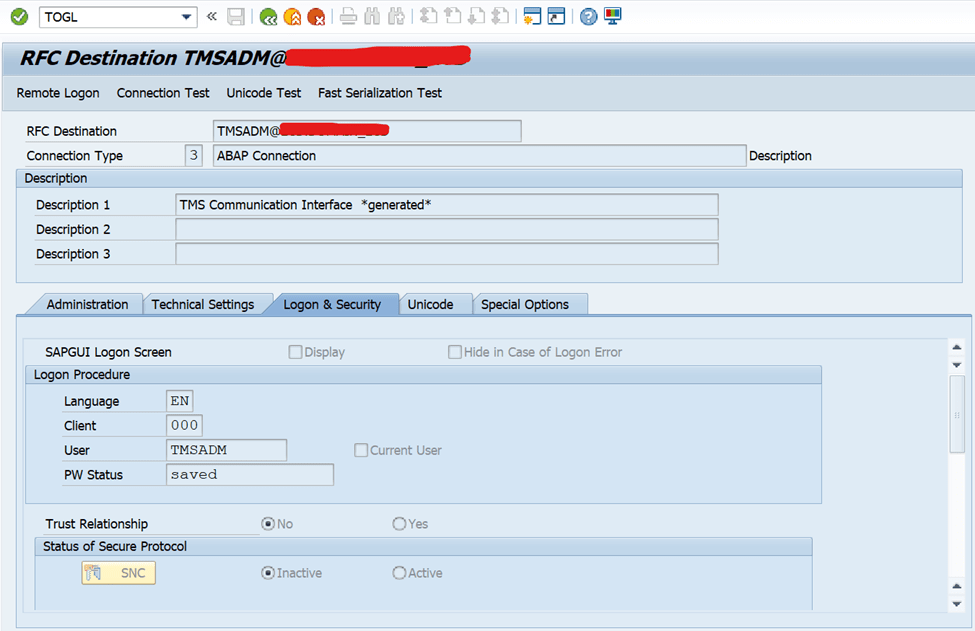Click the Trust Relationship label
Screen dimensions: 975x631
pyautogui.click(x=96, y=524)
